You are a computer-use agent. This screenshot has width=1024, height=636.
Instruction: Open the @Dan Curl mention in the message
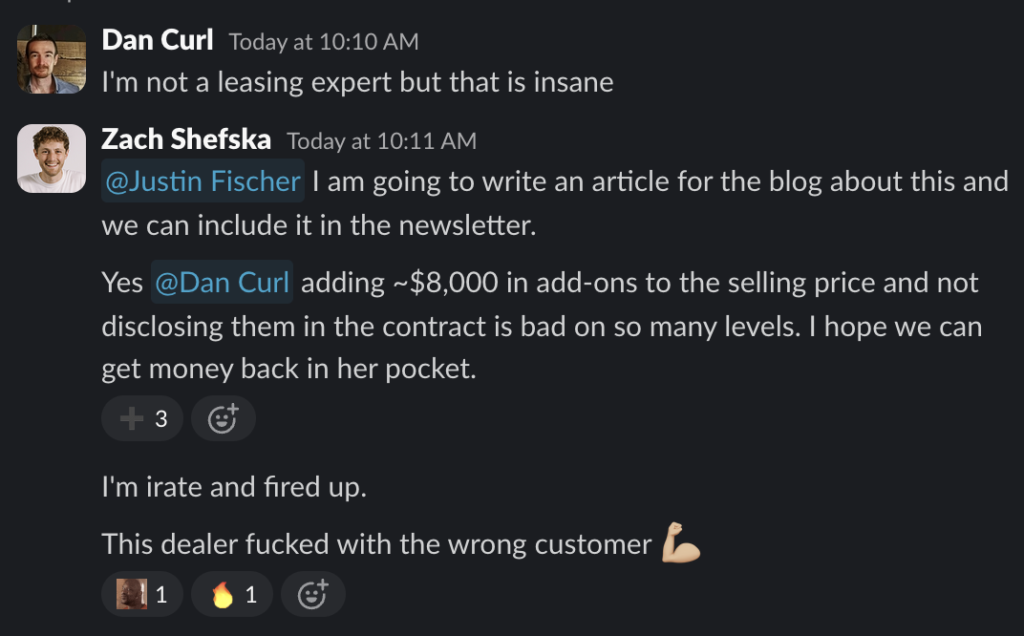[222, 282]
